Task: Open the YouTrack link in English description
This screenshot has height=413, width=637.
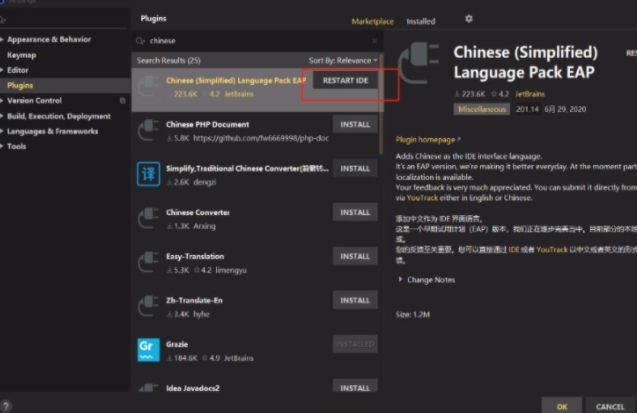Action: coord(422,198)
